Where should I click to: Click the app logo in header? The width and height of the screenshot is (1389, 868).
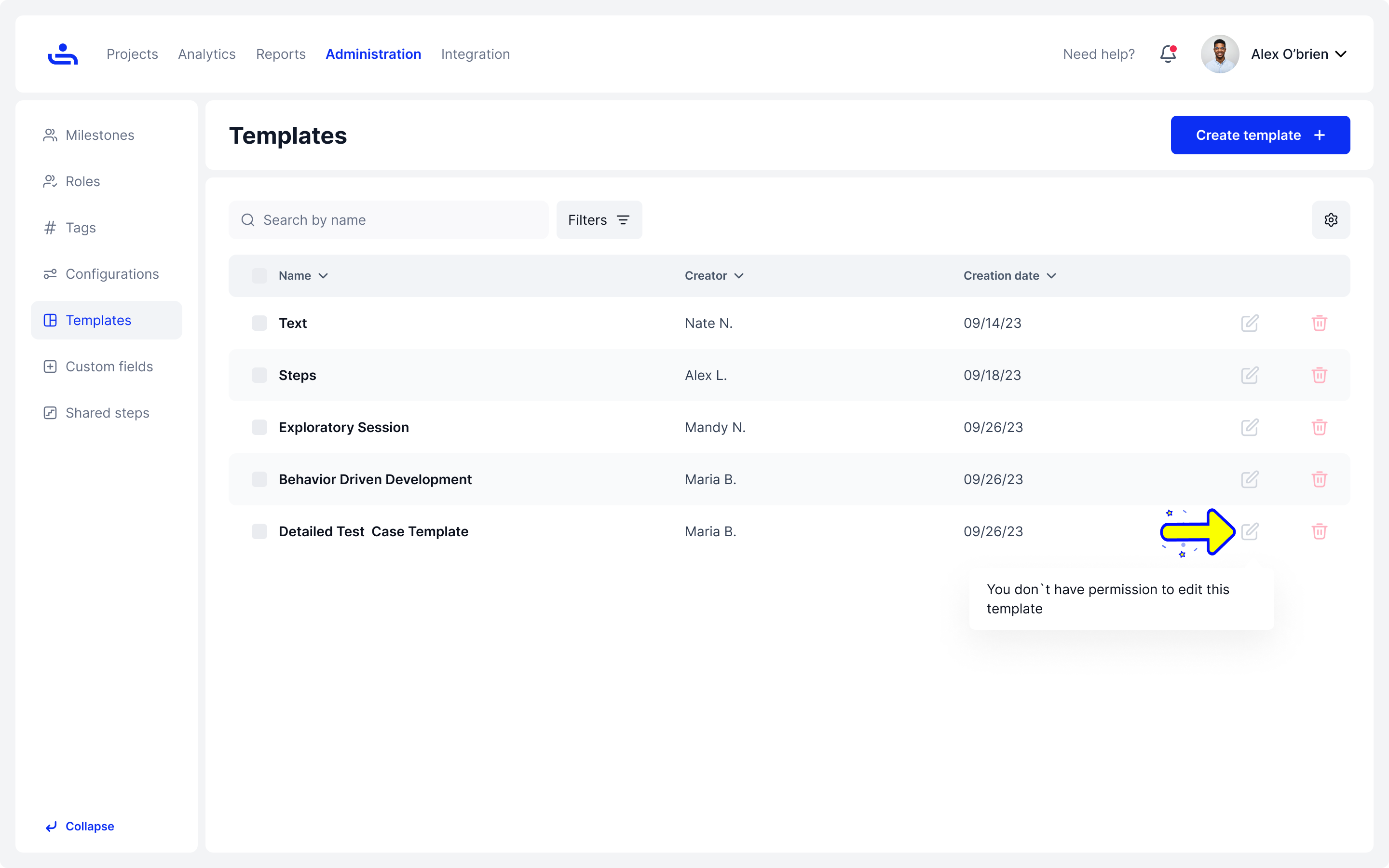coord(63,54)
